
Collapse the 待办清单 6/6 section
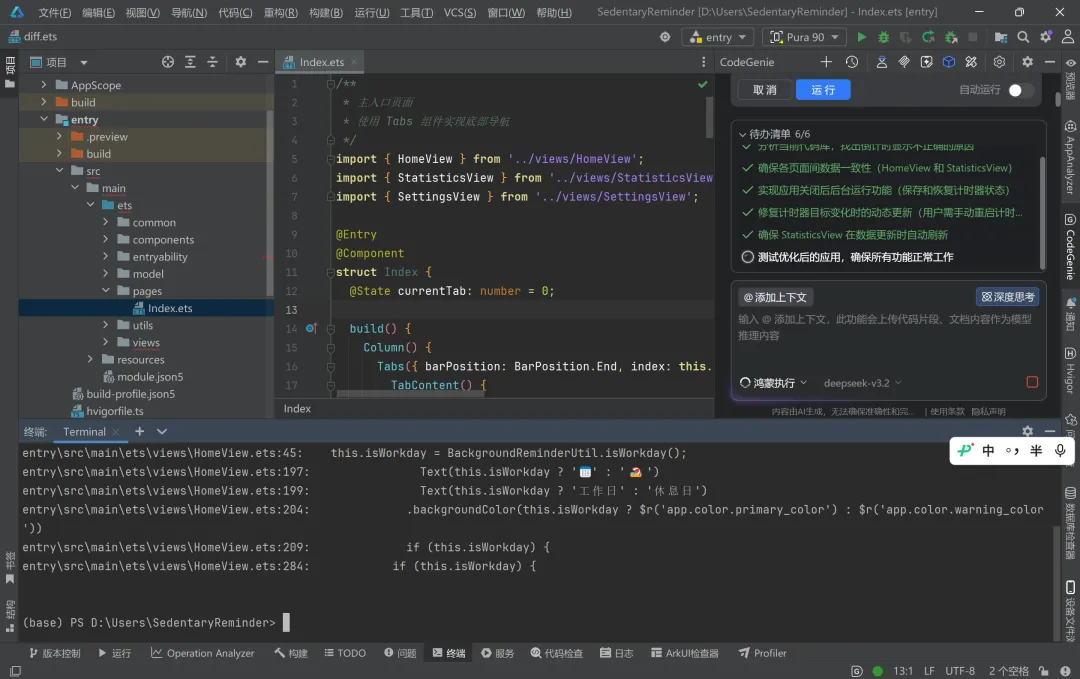click(742, 134)
